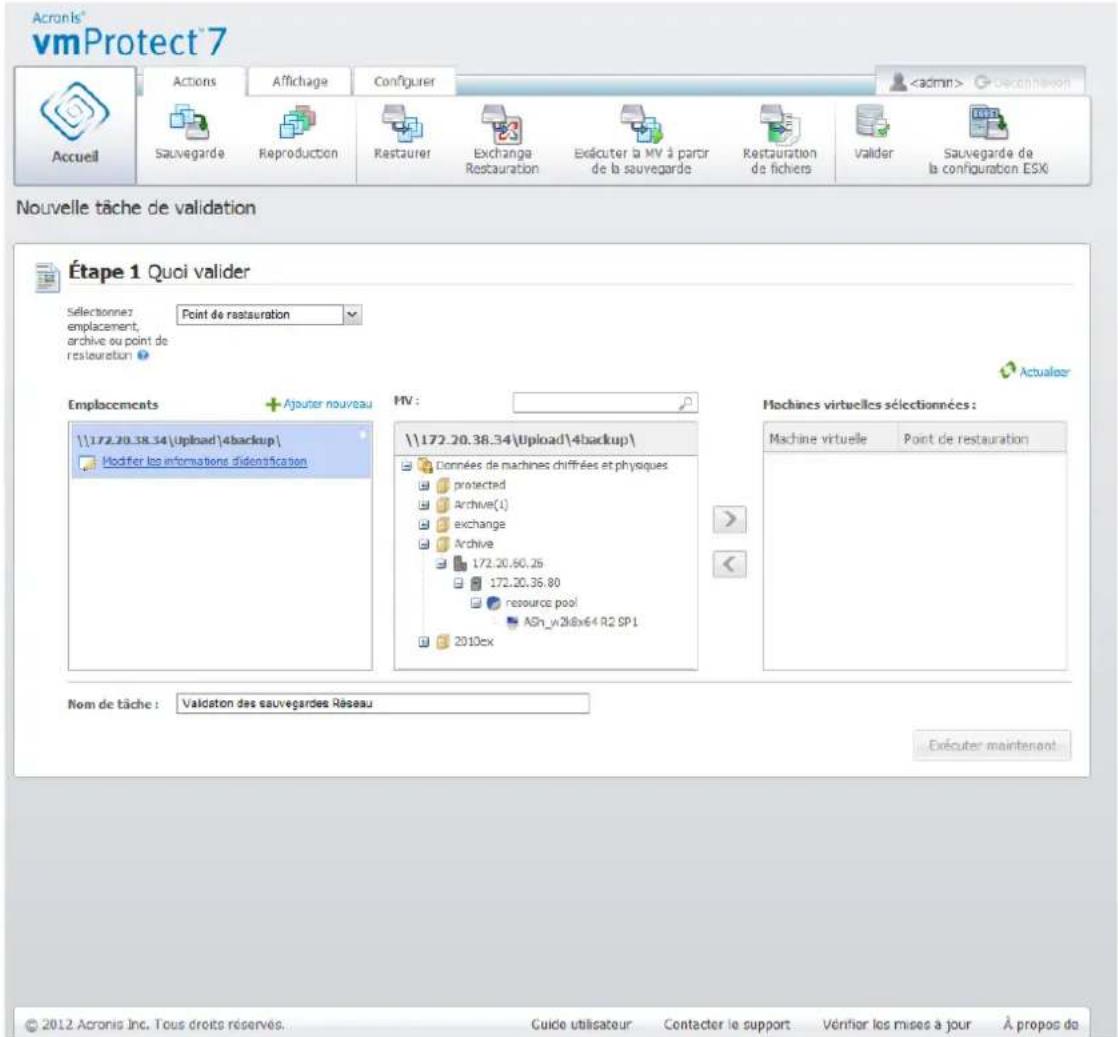Open À propos de footer link
This screenshot has width=1118, height=1037.
click(1040, 1024)
